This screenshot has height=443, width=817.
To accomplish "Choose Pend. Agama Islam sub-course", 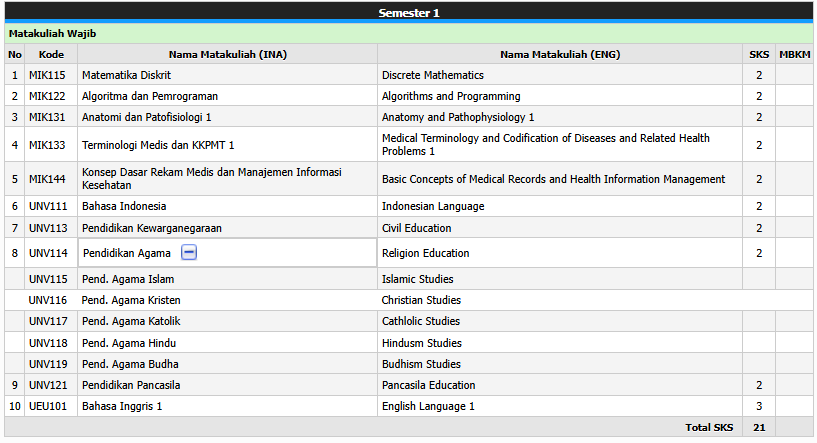I will pyautogui.click(x=128, y=279).
